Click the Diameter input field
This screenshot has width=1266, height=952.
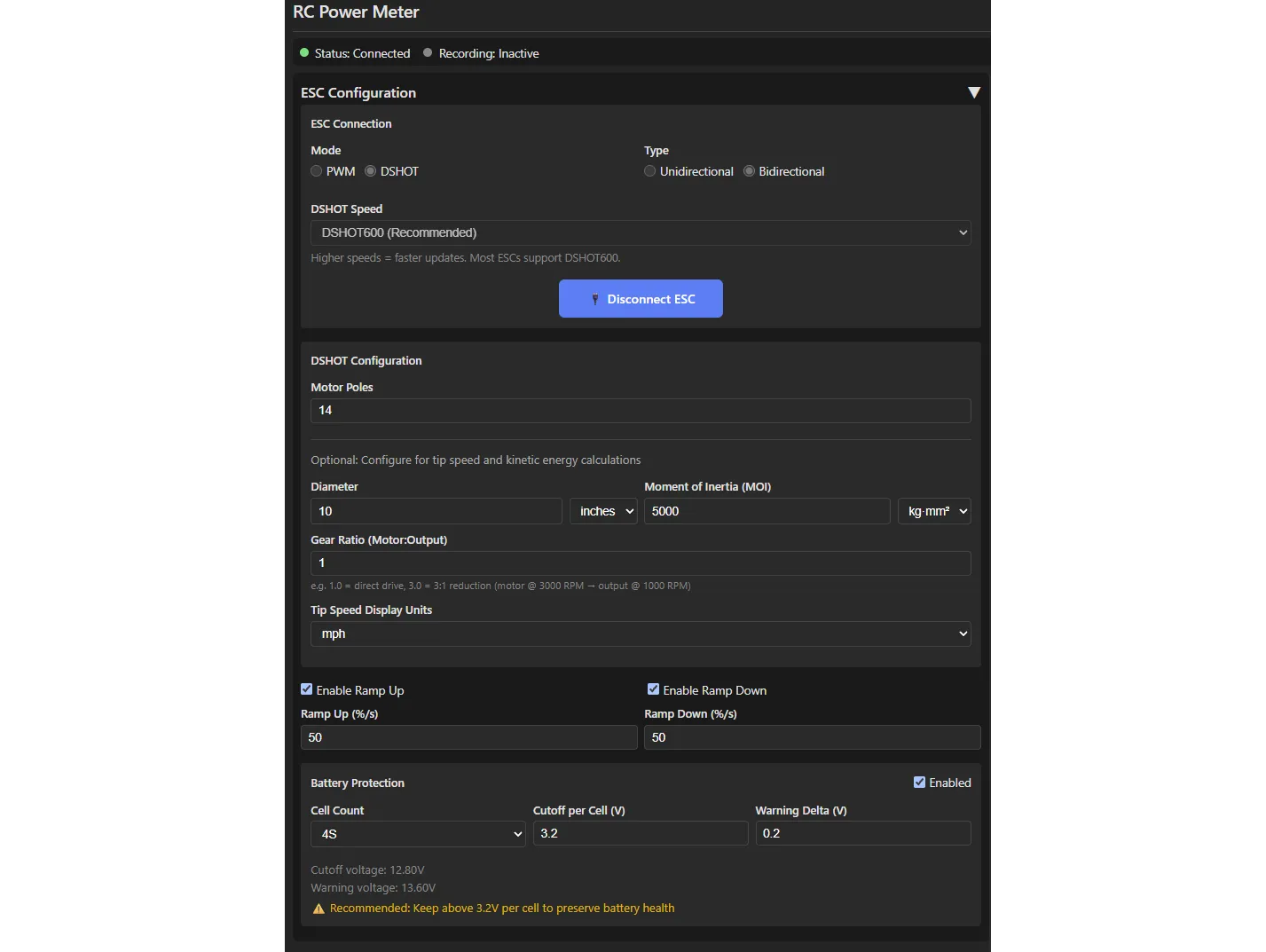coord(436,511)
